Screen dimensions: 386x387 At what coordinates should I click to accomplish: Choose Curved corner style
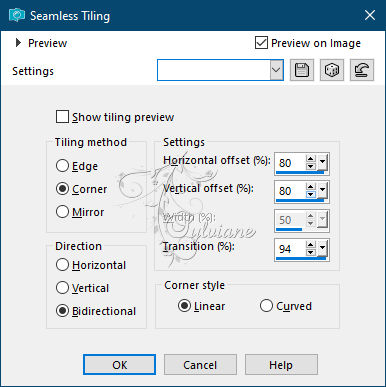click(x=266, y=306)
